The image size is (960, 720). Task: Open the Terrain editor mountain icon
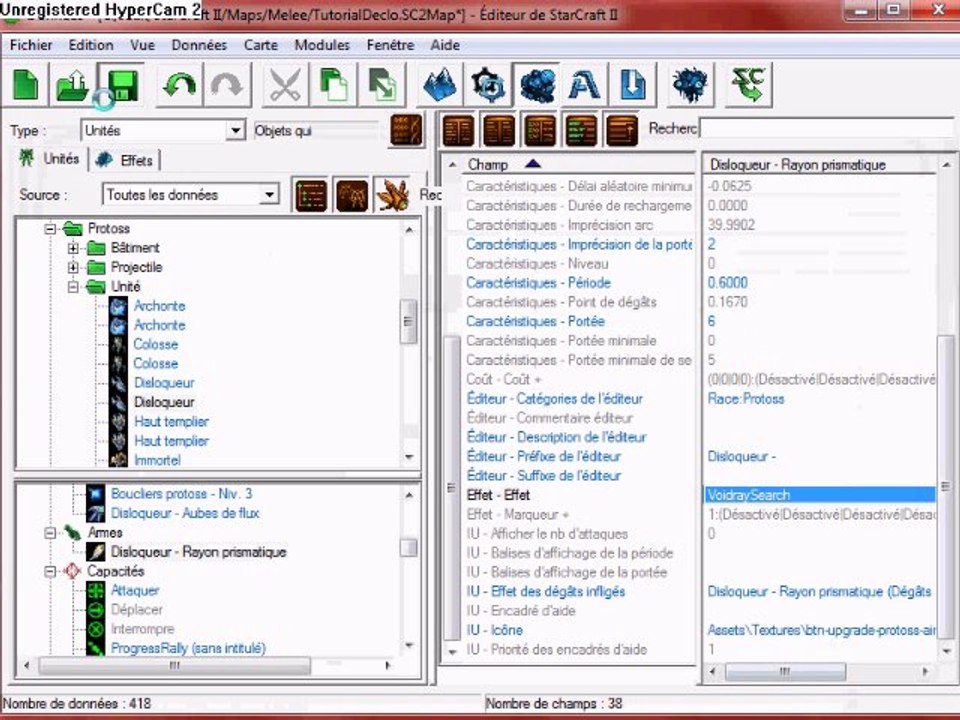coord(440,84)
